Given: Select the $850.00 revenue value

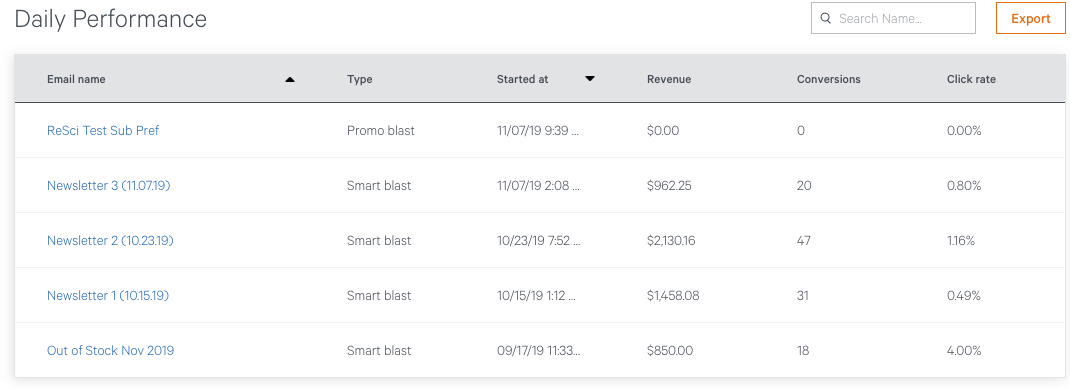Looking at the screenshot, I should coord(670,351).
